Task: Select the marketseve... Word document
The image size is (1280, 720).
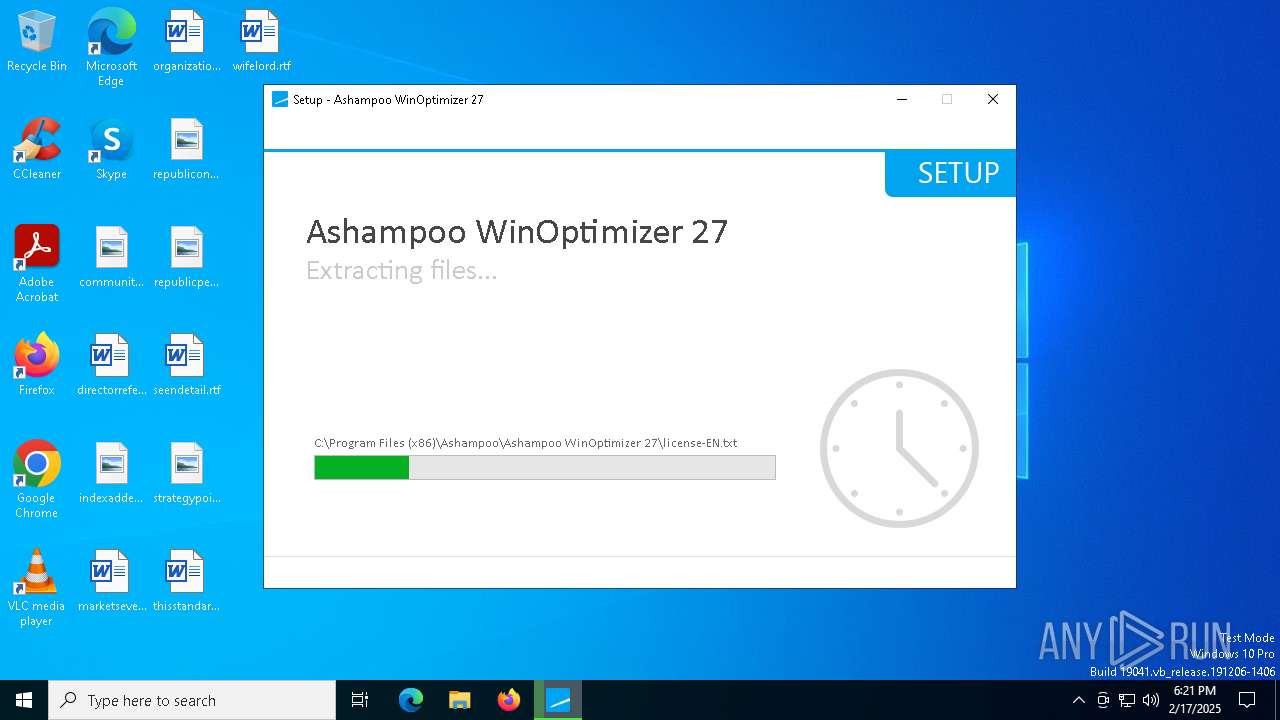Action: 111,581
